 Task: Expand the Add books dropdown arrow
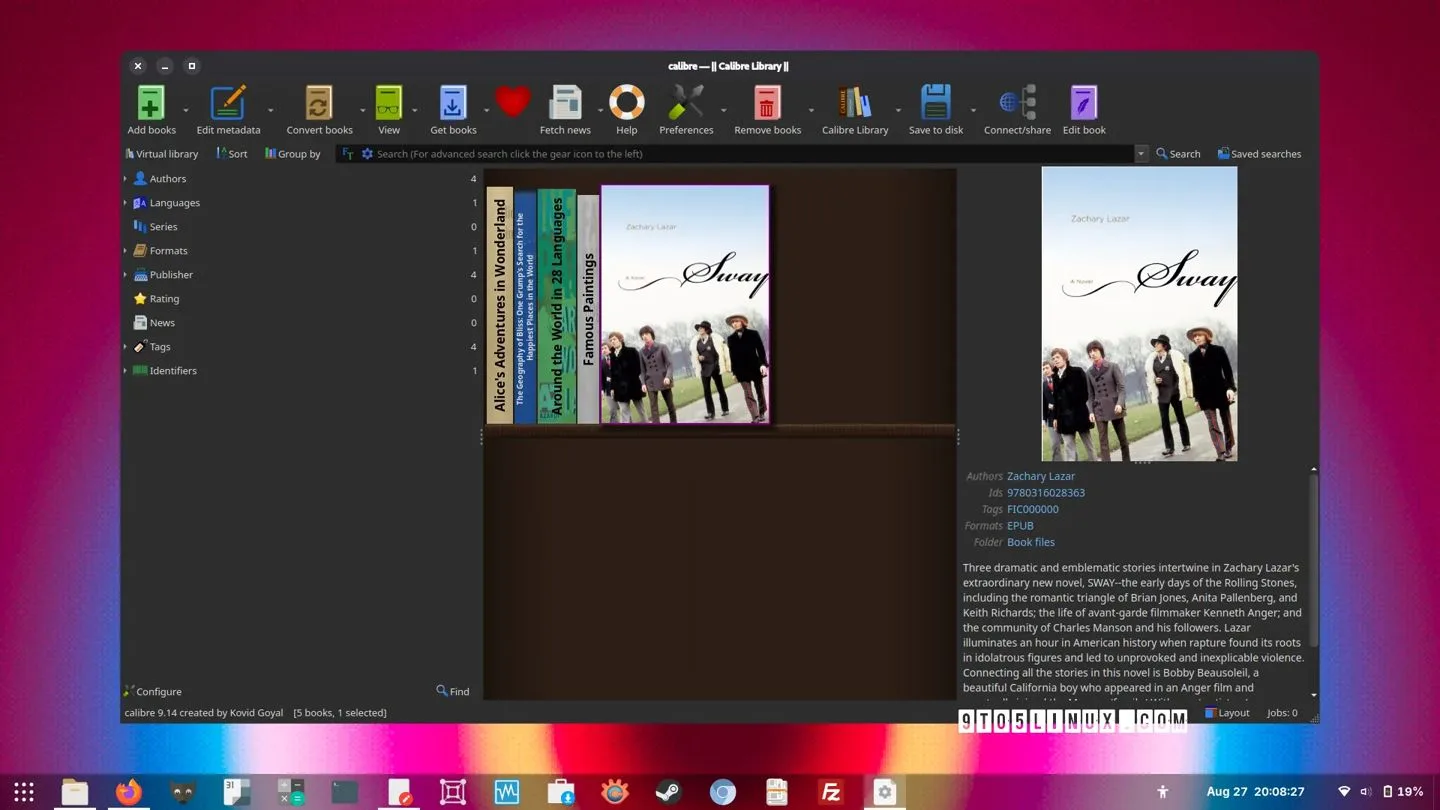click(186, 110)
